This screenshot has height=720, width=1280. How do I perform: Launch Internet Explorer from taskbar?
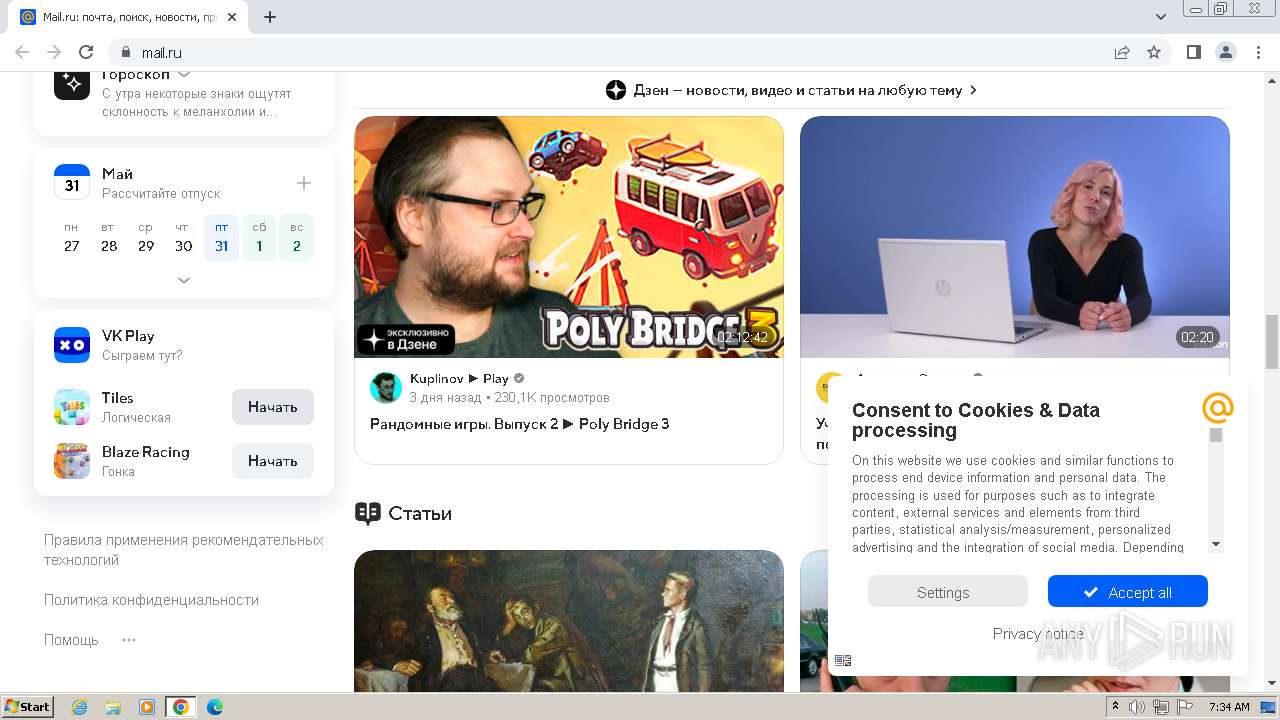80,707
